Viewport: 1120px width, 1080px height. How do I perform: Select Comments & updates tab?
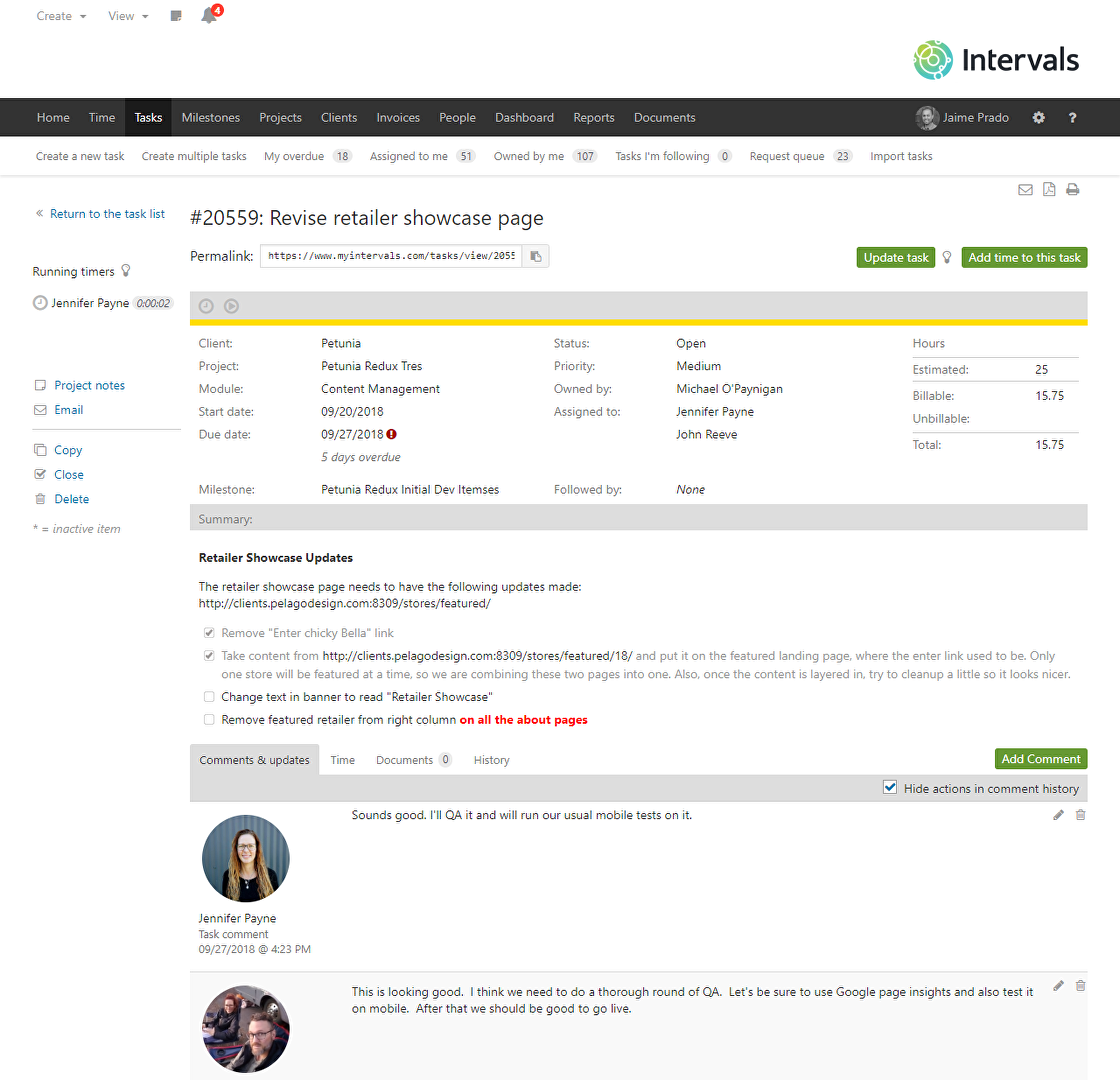[x=254, y=760]
